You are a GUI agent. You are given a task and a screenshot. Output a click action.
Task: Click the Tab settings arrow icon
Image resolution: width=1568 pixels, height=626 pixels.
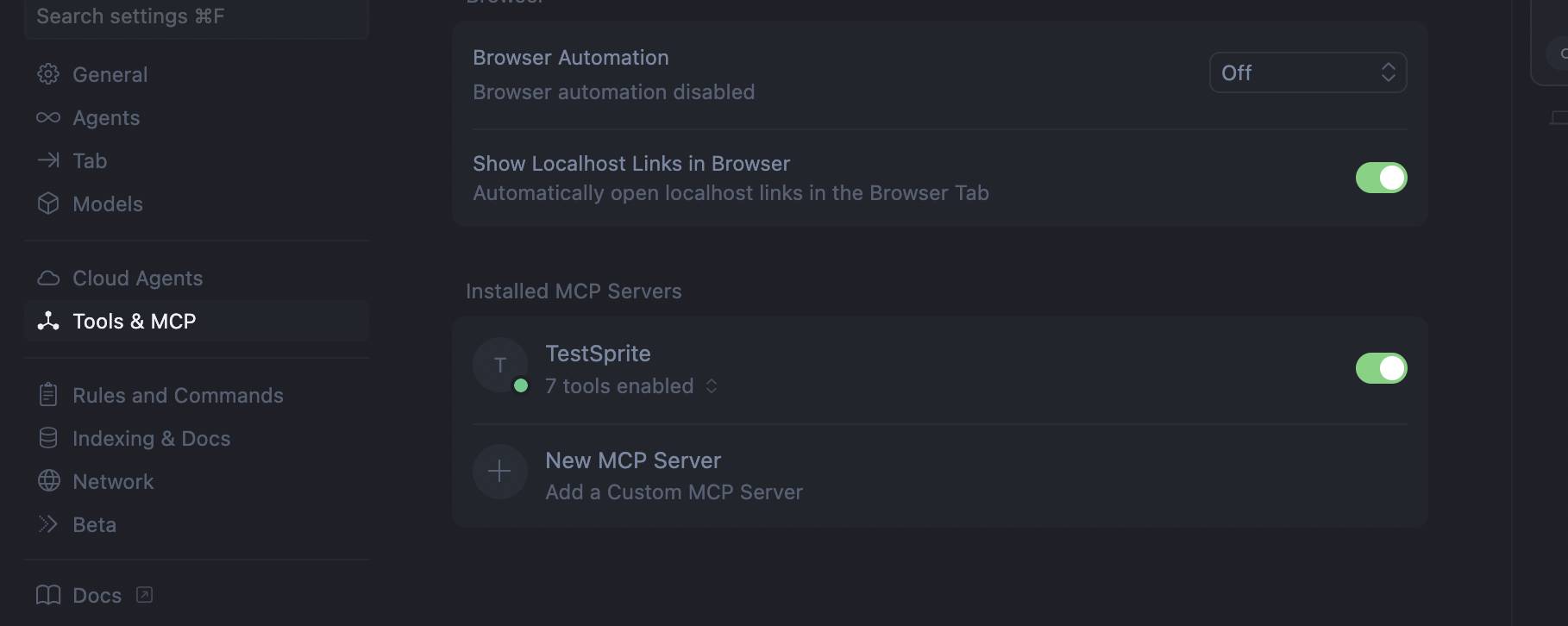click(49, 160)
